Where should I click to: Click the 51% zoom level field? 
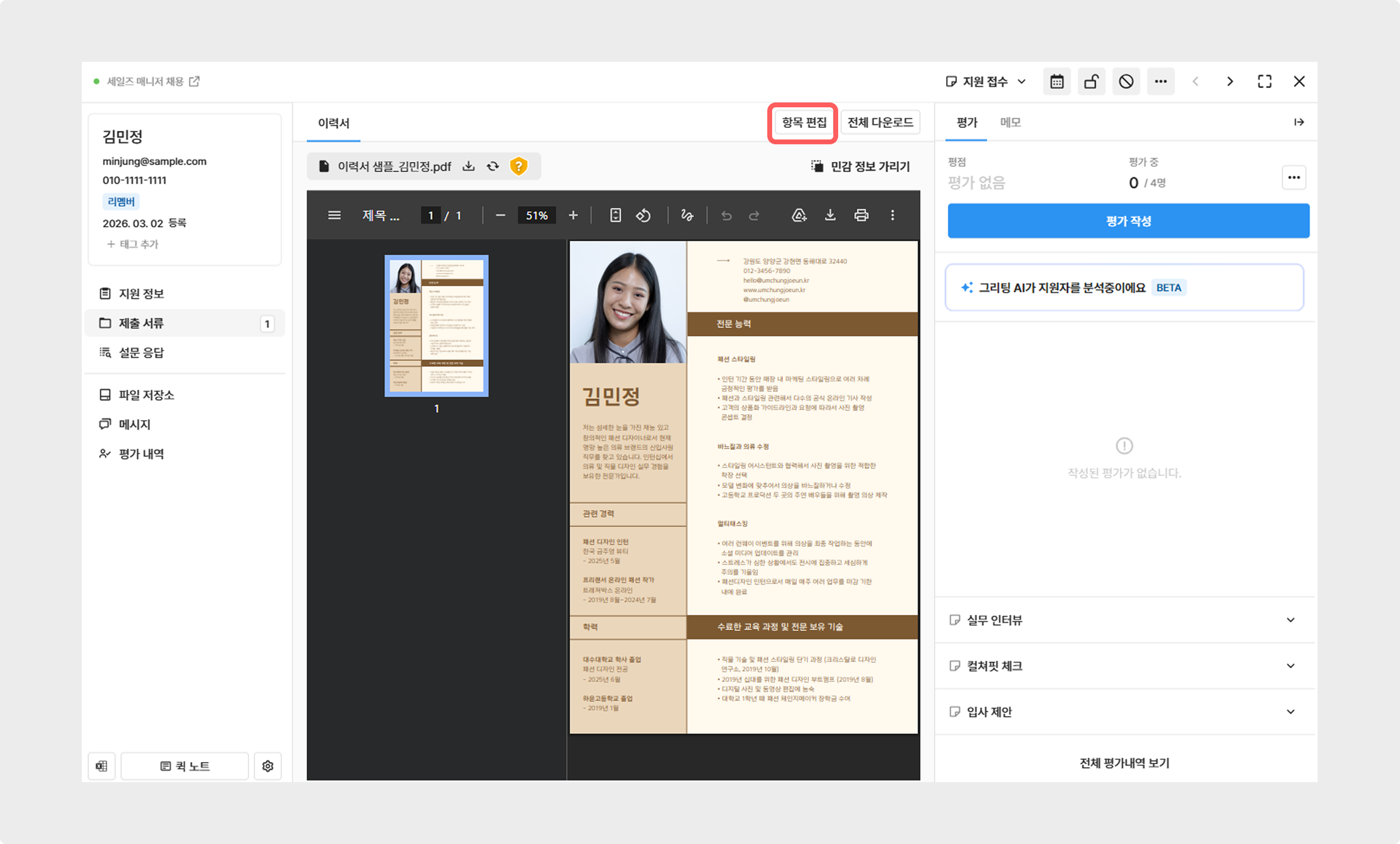tap(537, 215)
